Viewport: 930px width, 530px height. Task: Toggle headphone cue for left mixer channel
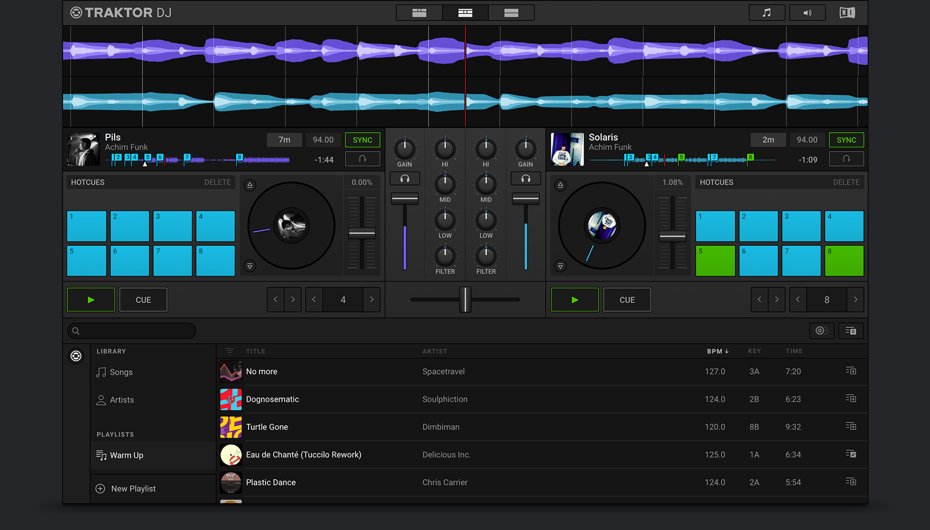[404, 179]
